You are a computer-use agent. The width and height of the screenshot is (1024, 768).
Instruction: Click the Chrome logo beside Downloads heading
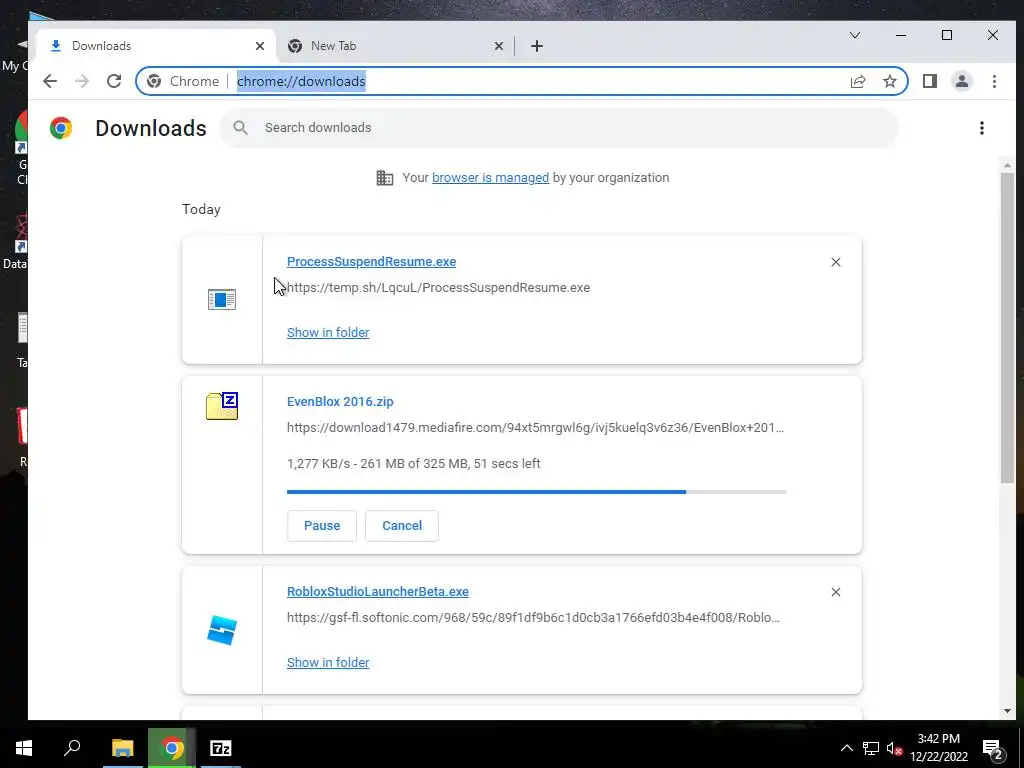[x=61, y=128]
